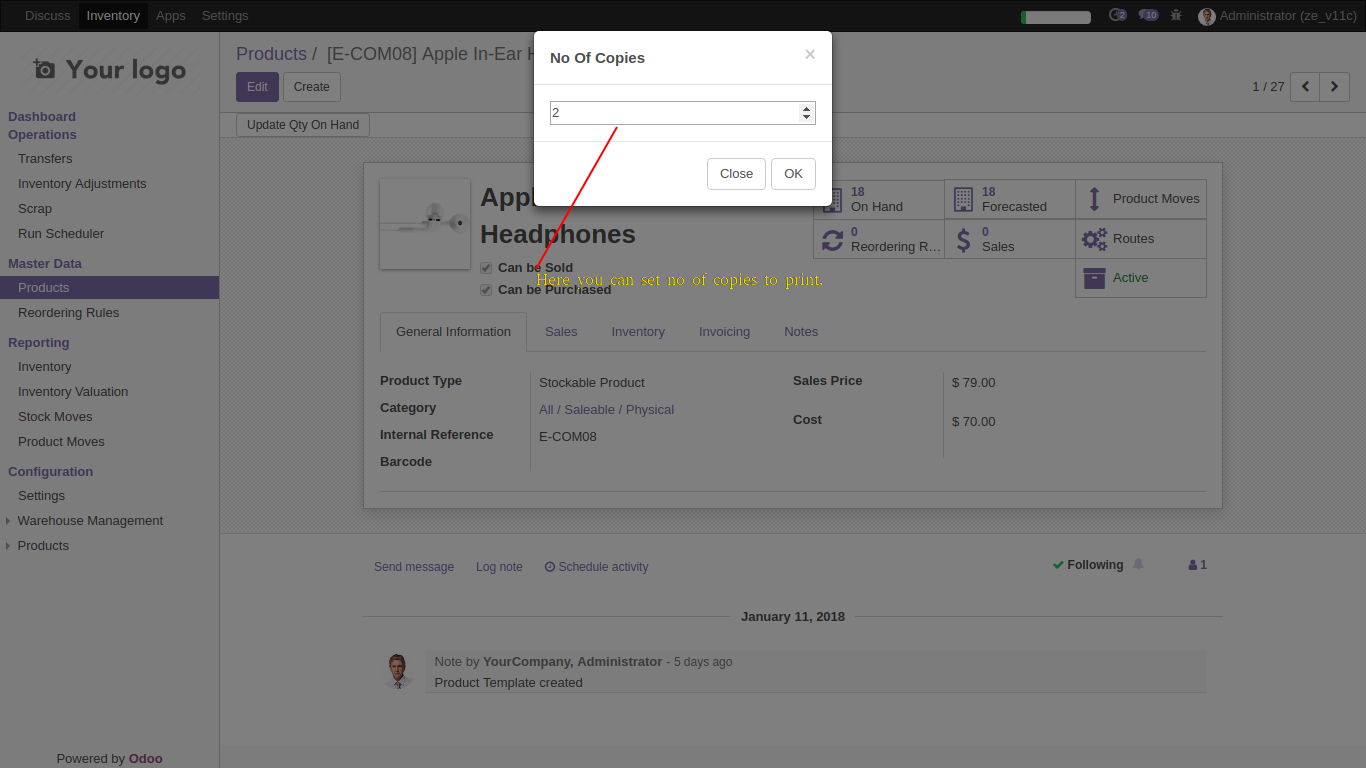Open the debug bug icon

pyautogui.click(x=1176, y=15)
